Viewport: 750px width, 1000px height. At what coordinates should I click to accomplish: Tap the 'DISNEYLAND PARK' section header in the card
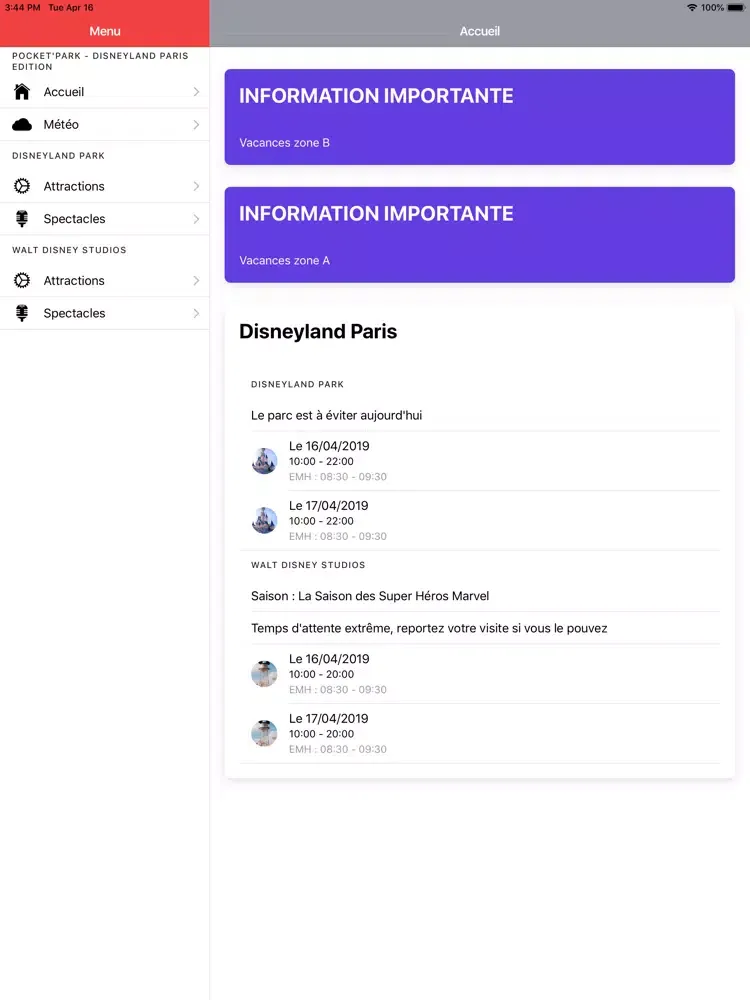click(x=297, y=385)
